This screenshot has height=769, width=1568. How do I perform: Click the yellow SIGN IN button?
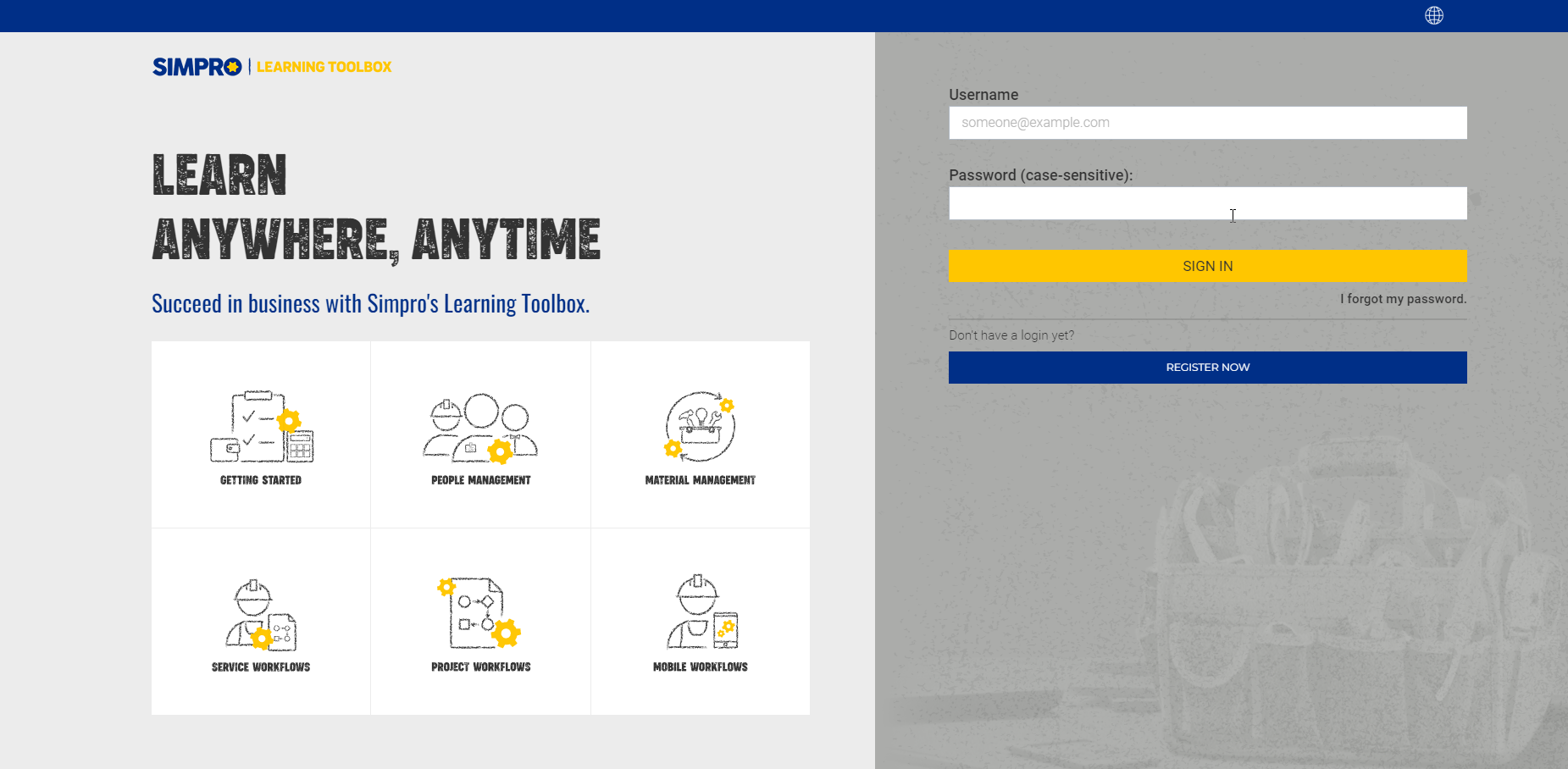click(x=1207, y=266)
